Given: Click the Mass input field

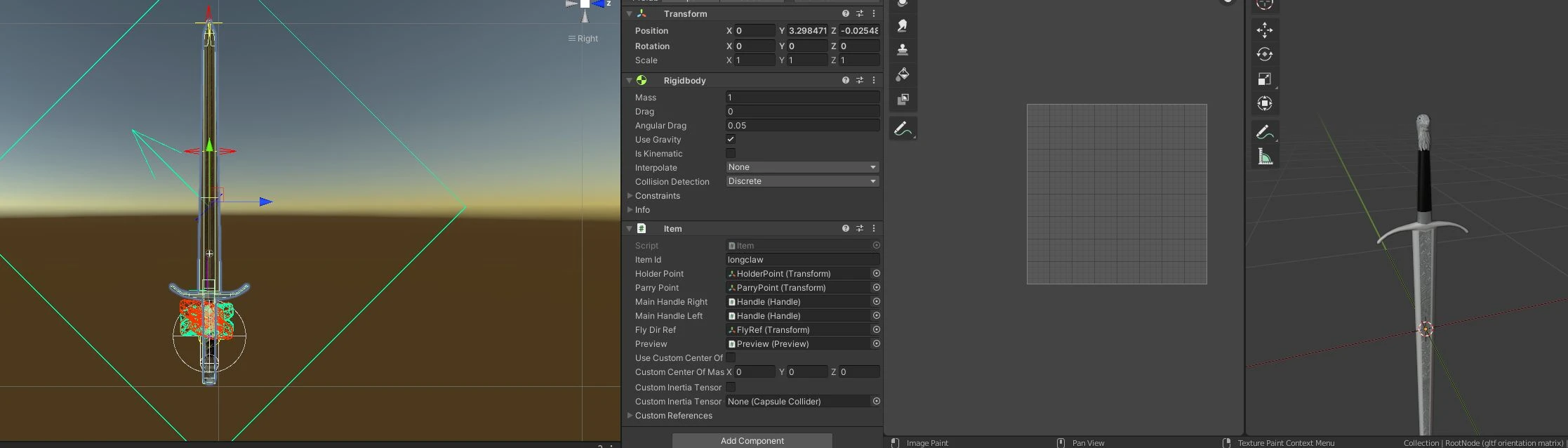Looking at the screenshot, I should coord(802,97).
